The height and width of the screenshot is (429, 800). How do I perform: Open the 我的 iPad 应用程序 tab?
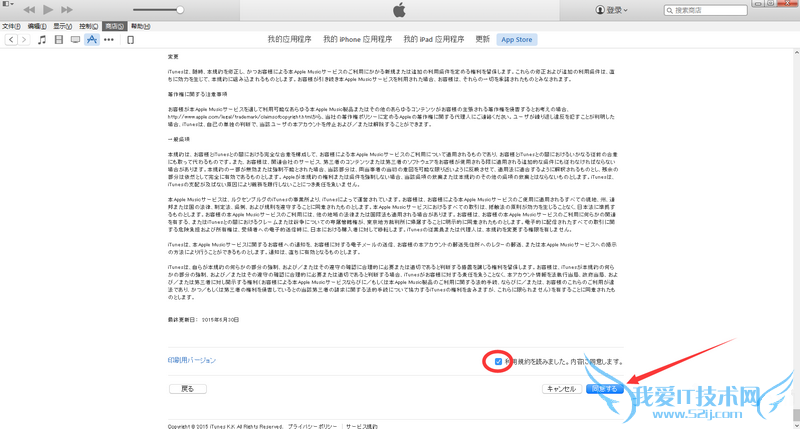(434, 39)
